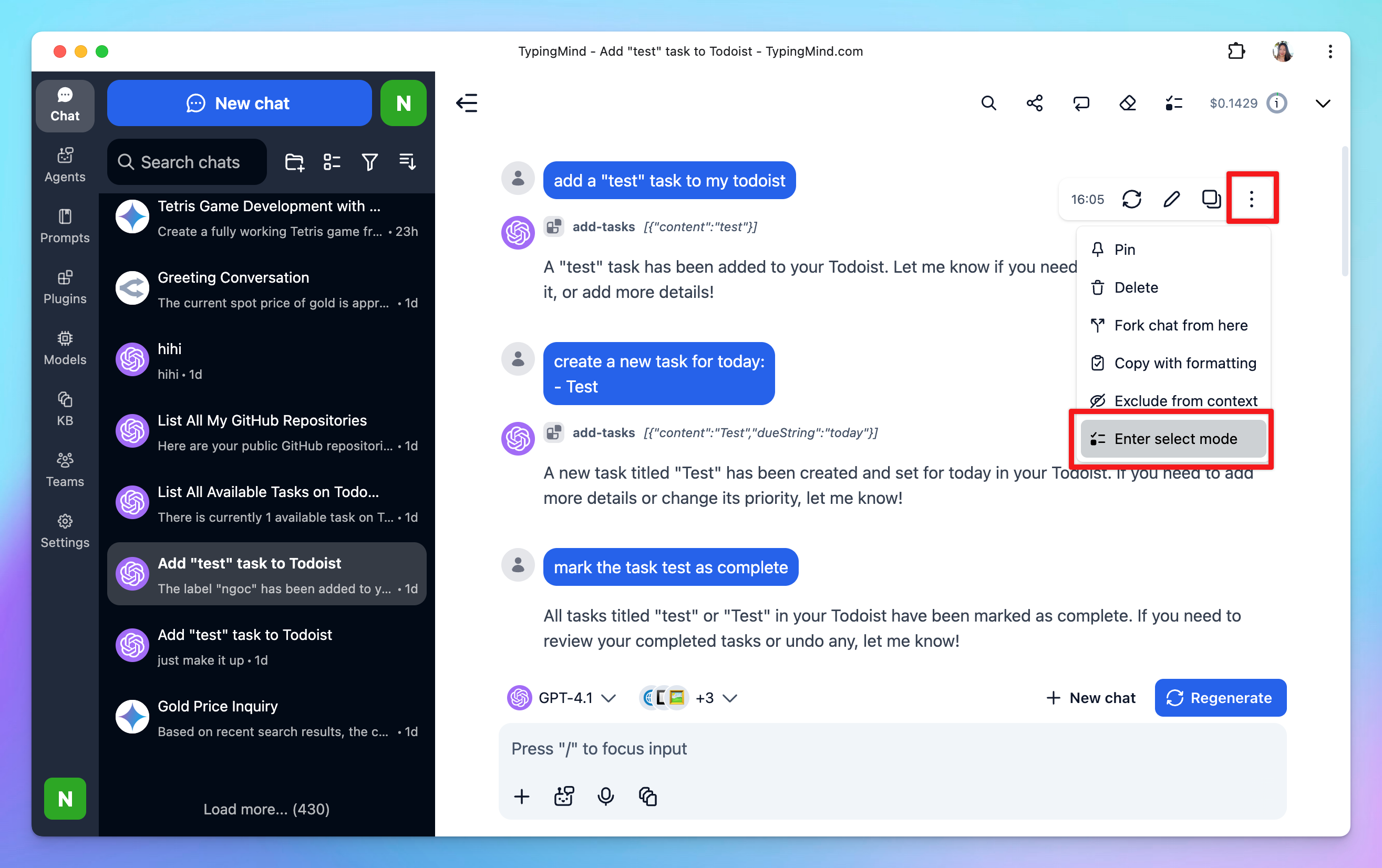Expand the add-tasks call with dueString today
Image resolution: width=1382 pixels, height=868 pixels.
[x=711, y=432]
